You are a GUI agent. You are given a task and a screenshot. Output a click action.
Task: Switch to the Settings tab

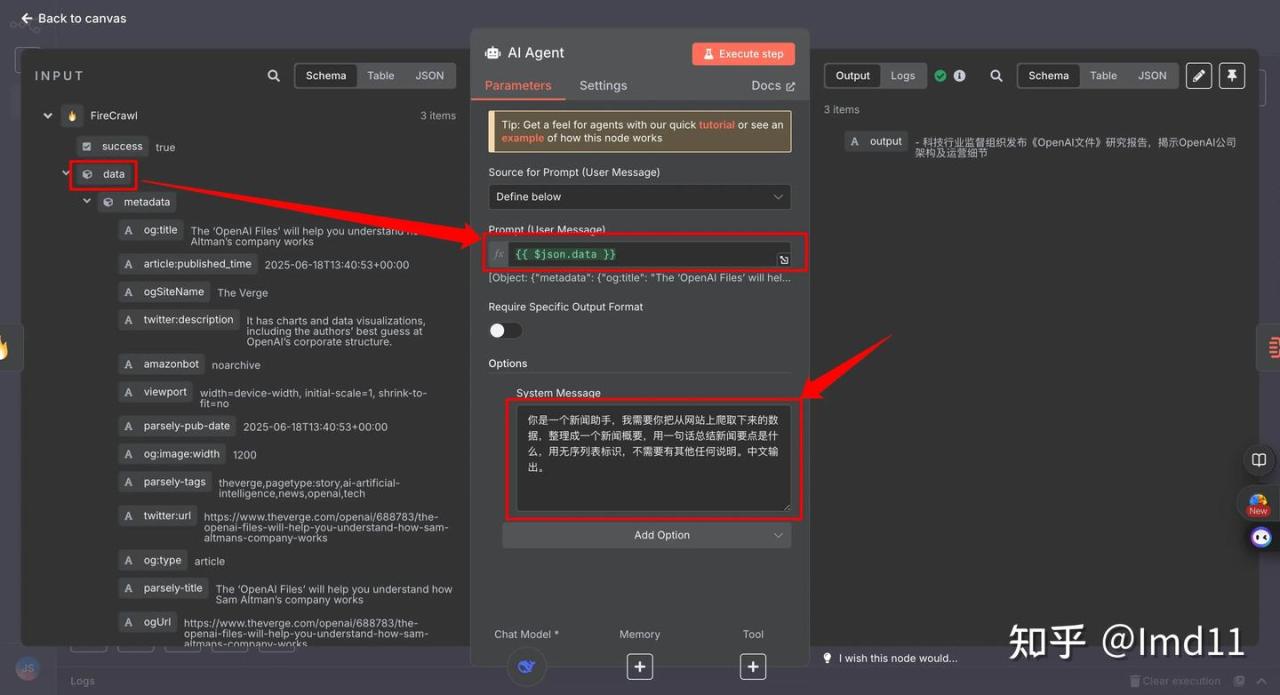[x=603, y=86]
